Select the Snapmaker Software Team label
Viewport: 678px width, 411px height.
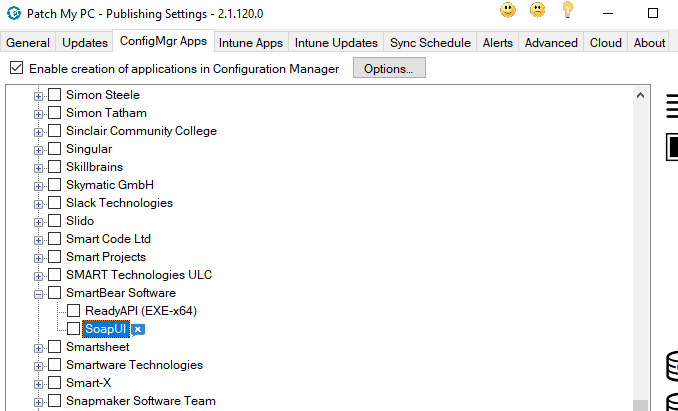[141, 401]
